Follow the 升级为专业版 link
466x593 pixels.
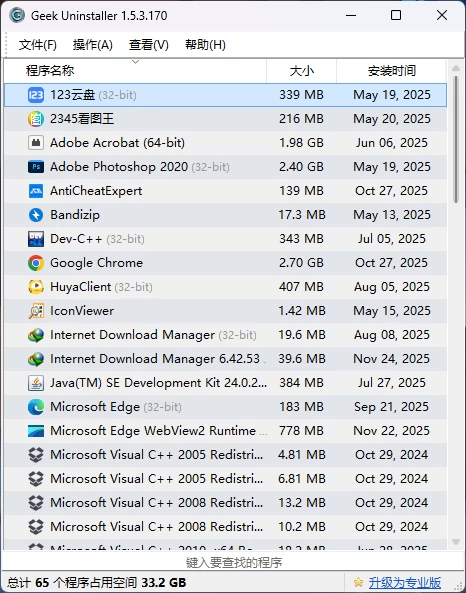[405, 582]
